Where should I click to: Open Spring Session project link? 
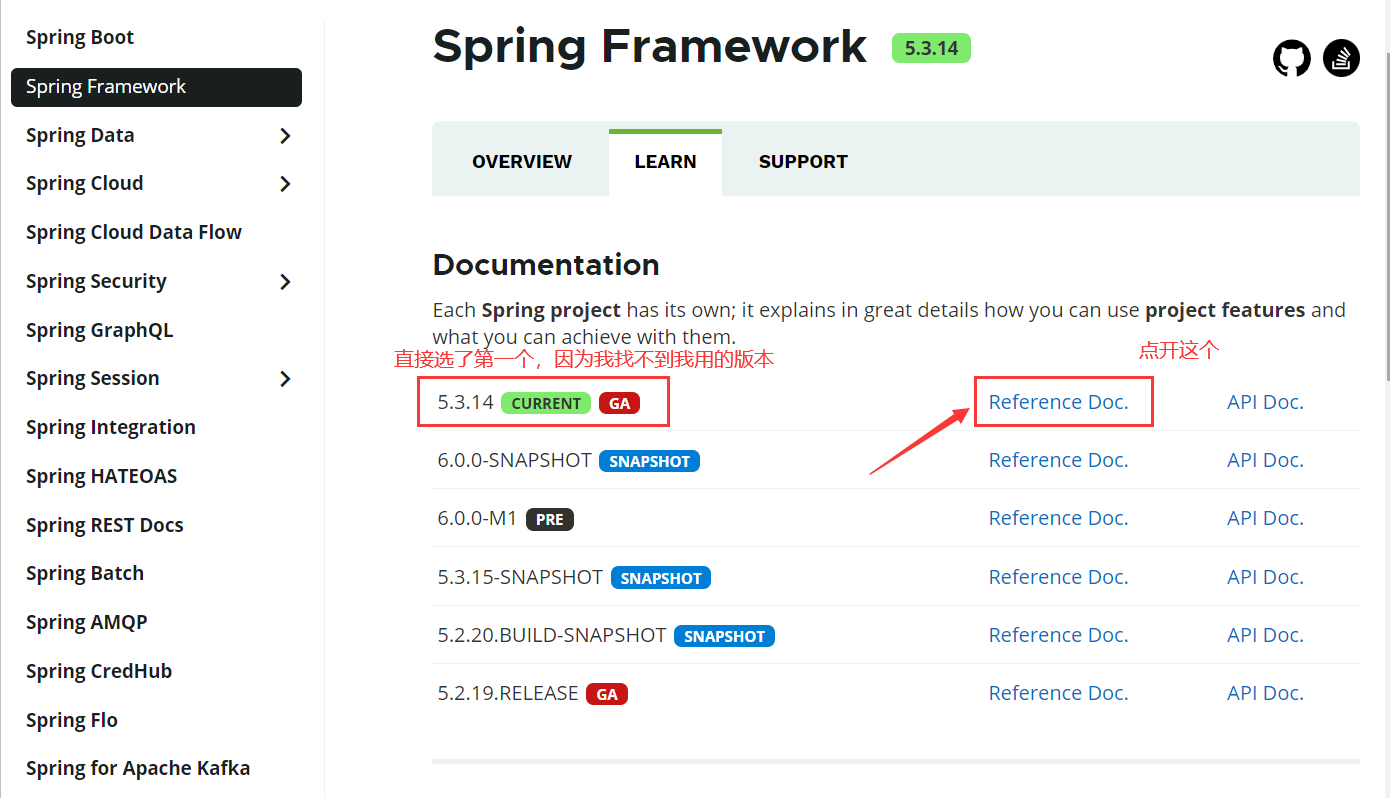(x=93, y=379)
